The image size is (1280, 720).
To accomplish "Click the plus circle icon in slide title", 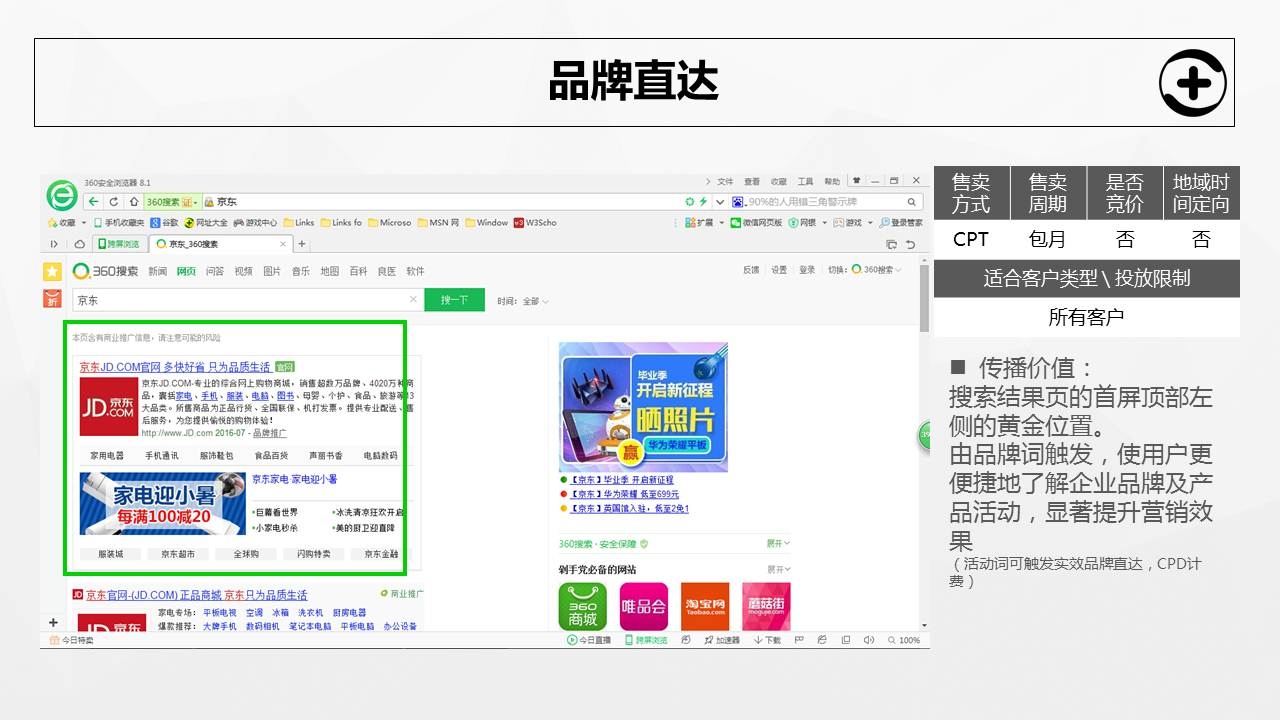I will click(x=1192, y=83).
